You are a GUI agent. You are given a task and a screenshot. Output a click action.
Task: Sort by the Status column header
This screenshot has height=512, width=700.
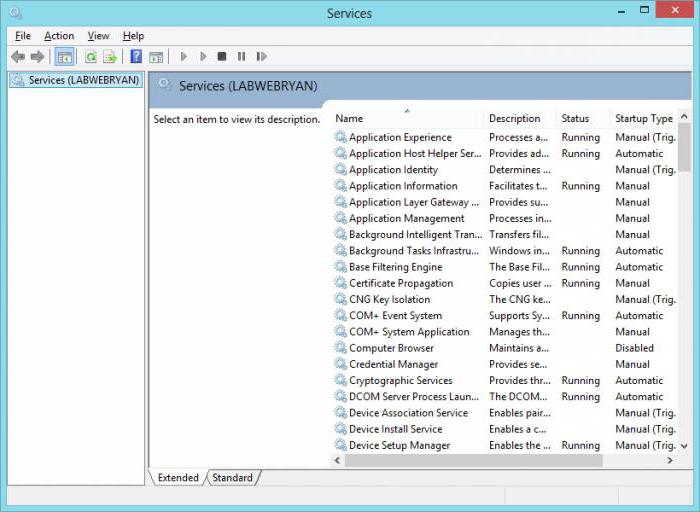[583, 118]
